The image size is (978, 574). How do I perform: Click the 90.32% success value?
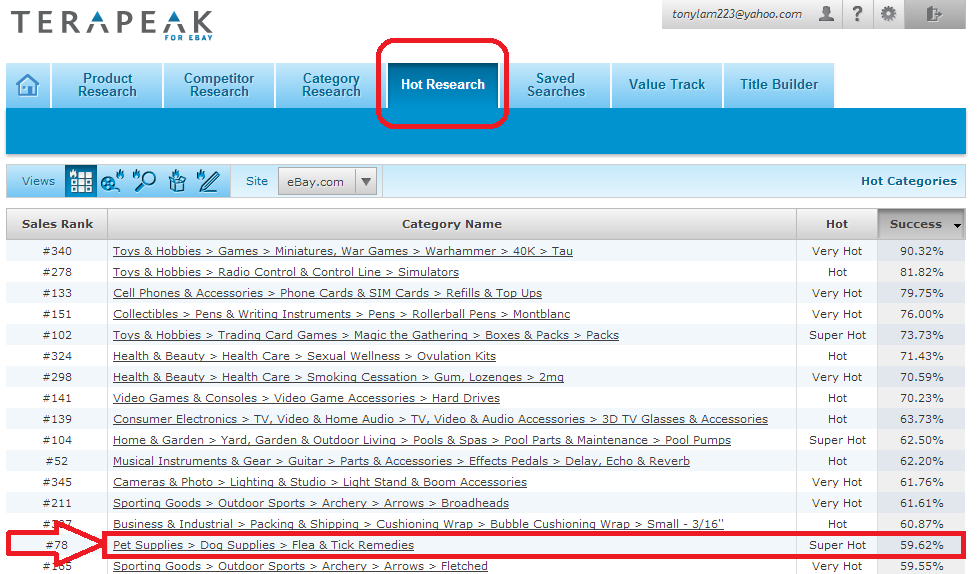tap(921, 251)
